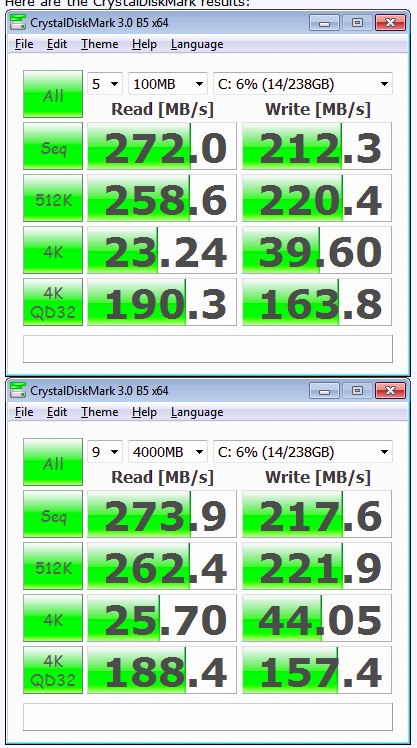Open File menu in top window
Screen dimensions: 417x748
tap(24, 44)
